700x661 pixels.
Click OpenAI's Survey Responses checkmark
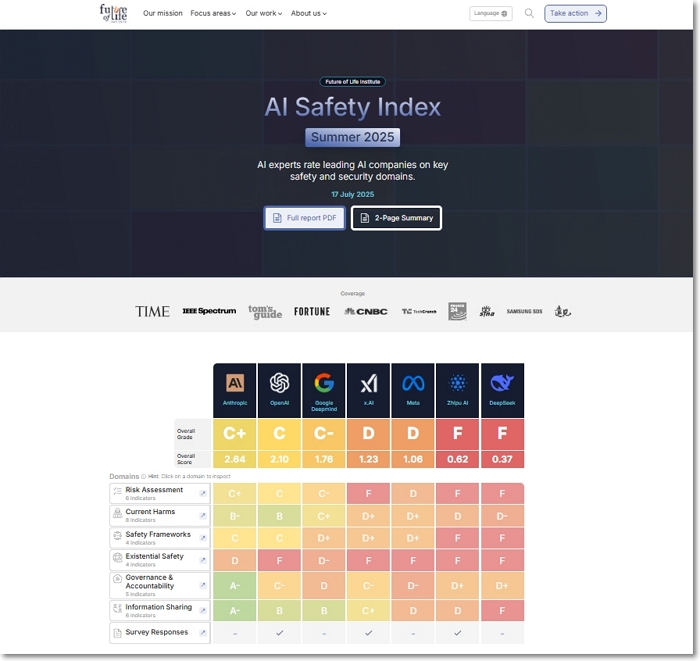(x=279, y=633)
